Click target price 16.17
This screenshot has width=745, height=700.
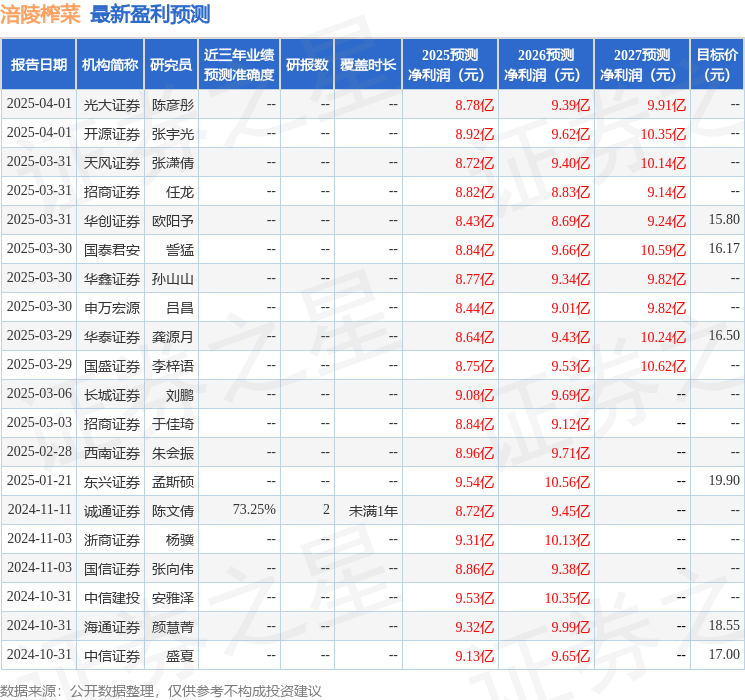click(724, 249)
